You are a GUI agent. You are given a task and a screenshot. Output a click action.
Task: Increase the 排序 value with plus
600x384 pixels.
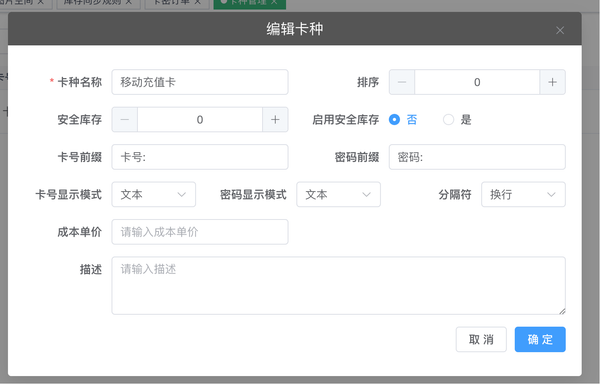tap(552, 82)
